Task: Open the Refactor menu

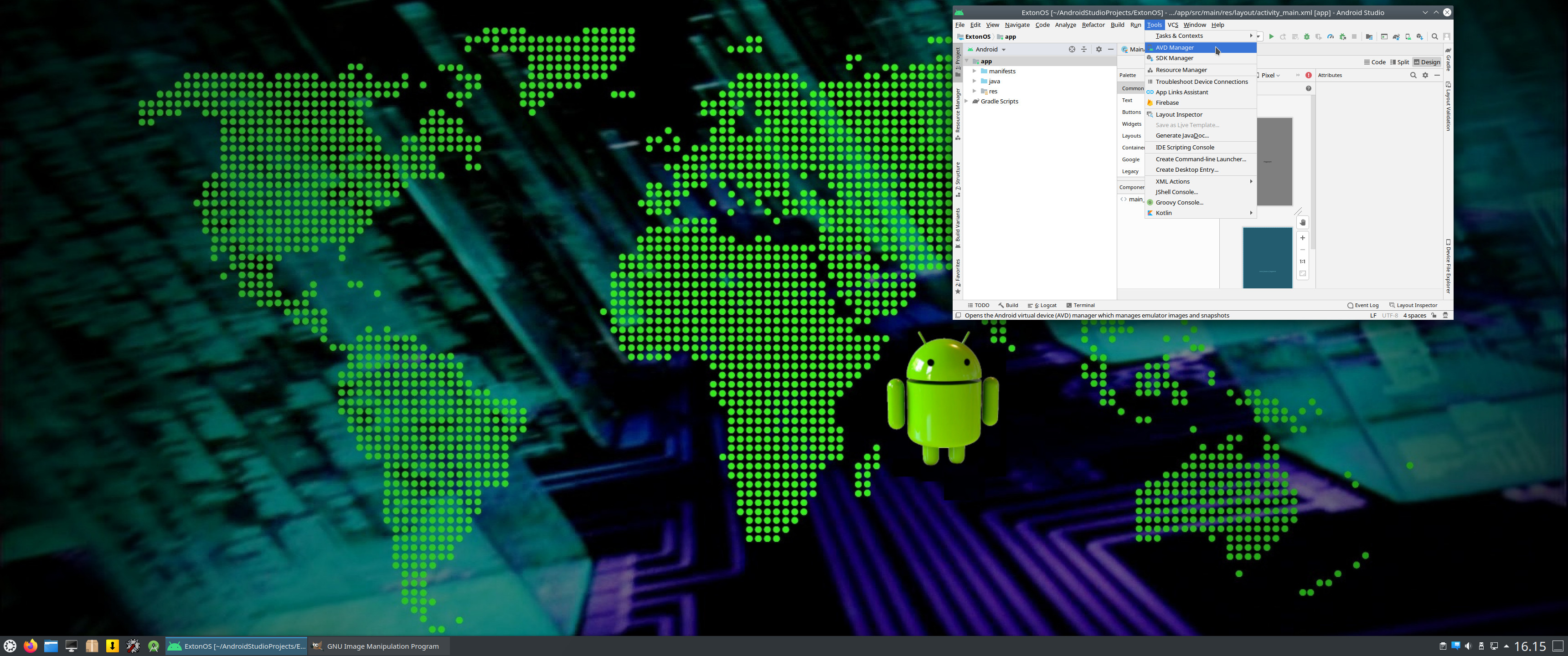Action: (1093, 25)
